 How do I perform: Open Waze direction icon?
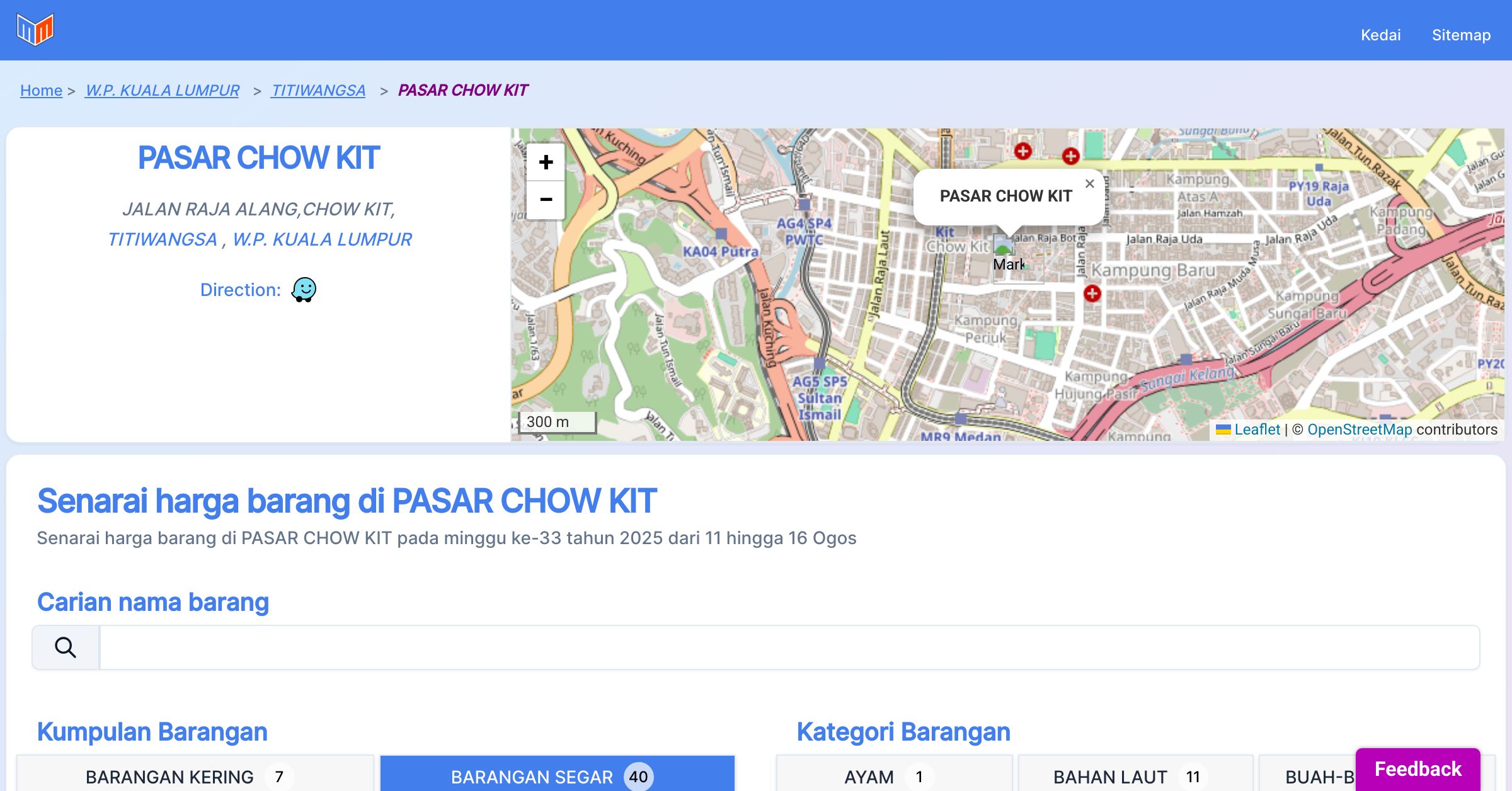tap(304, 290)
